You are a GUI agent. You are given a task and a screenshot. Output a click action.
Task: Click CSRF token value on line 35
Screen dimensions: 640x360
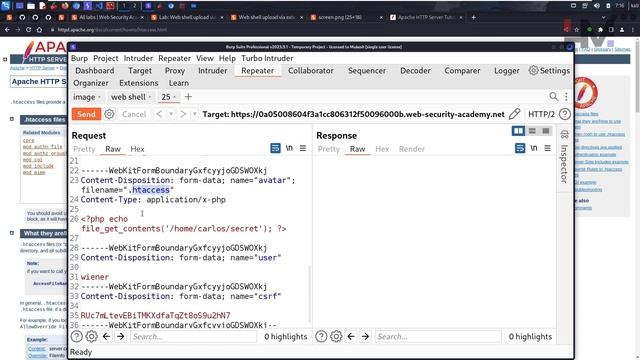[156, 316]
